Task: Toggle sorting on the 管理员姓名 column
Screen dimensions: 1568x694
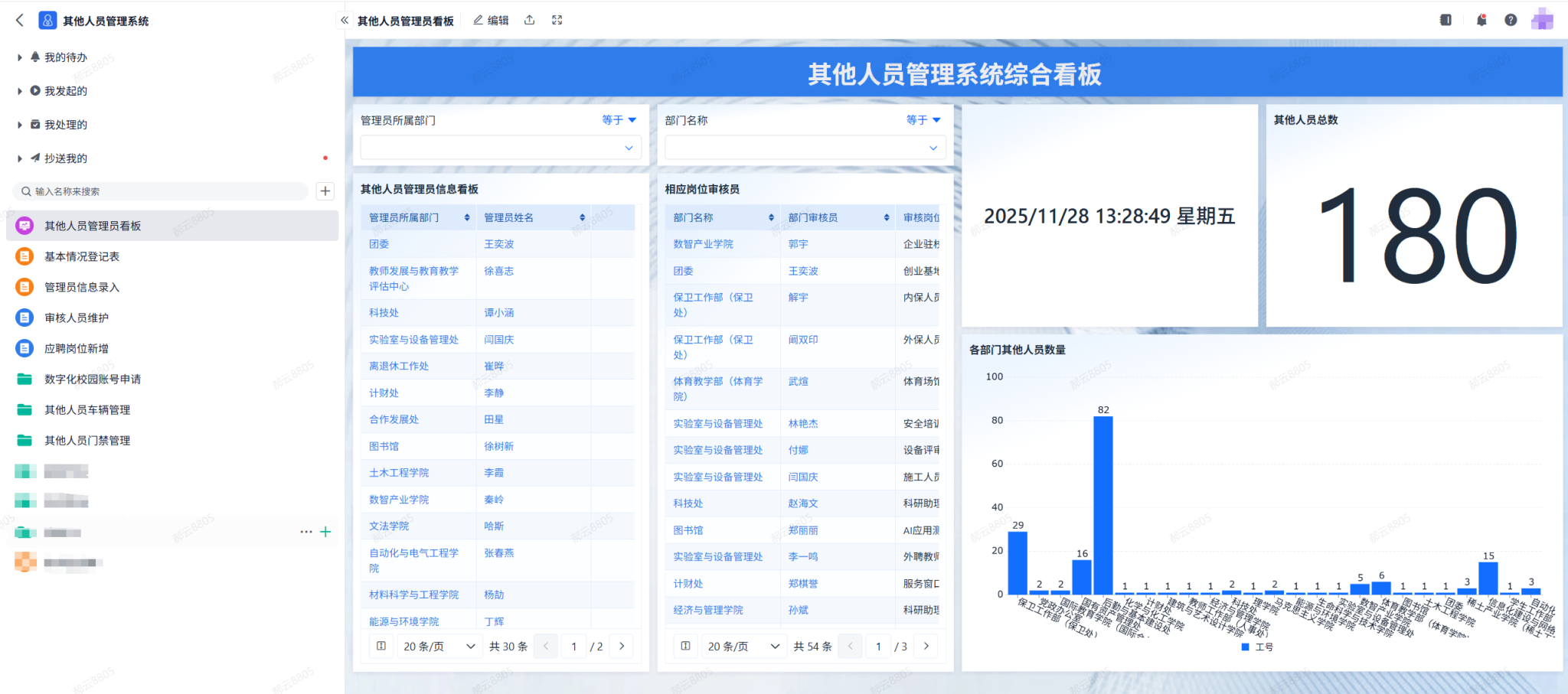Action: [582, 217]
